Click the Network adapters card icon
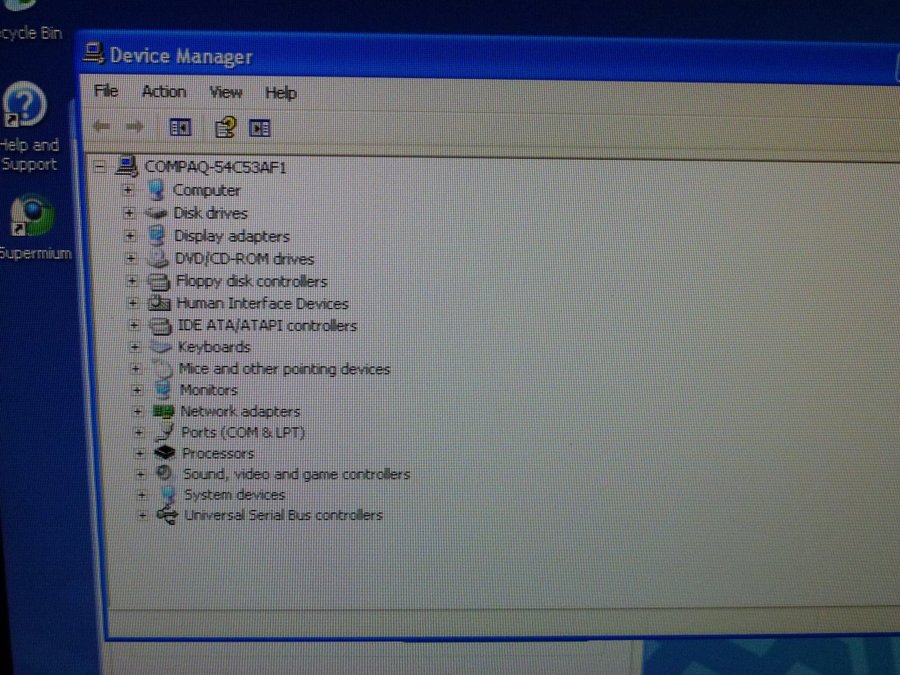This screenshot has width=900, height=675. coord(164,411)
